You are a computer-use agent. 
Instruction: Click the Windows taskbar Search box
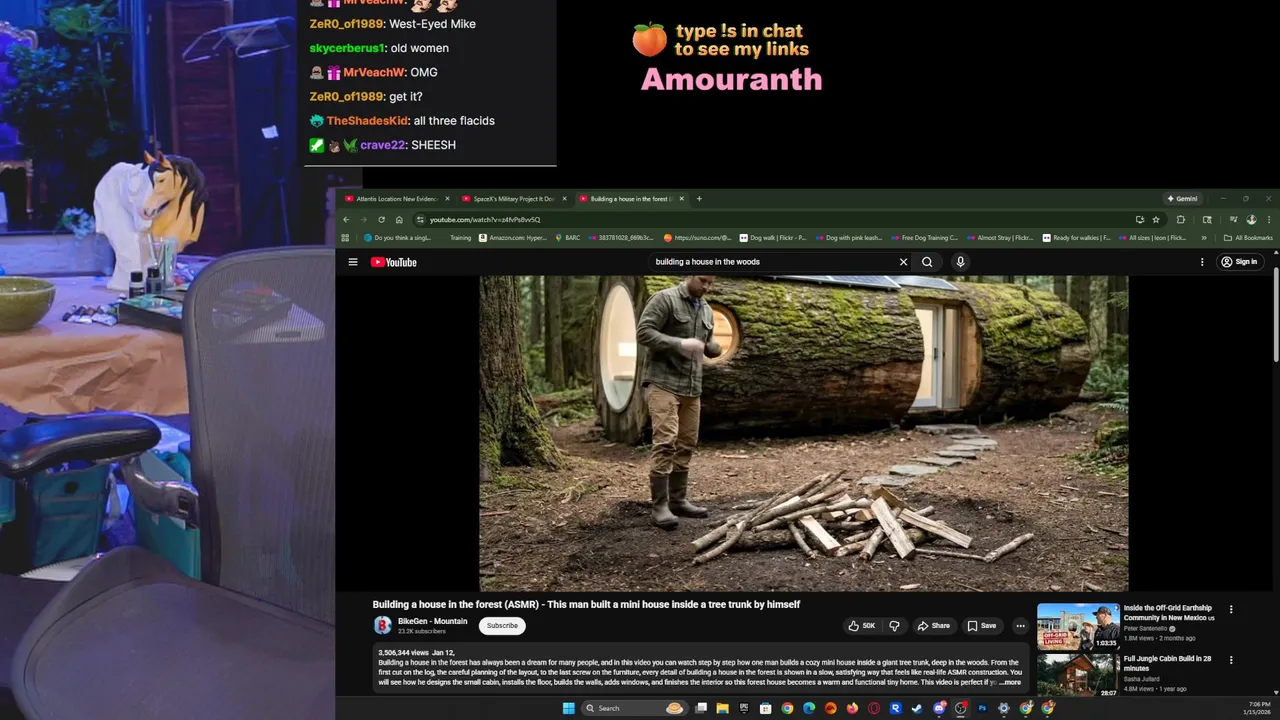pyautogui.click(x=634, y=708)
